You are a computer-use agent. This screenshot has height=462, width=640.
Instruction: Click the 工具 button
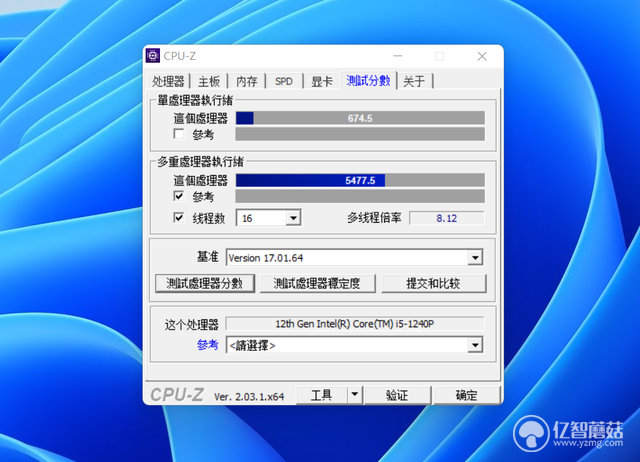pyautogui.click(x=322, y=395)
